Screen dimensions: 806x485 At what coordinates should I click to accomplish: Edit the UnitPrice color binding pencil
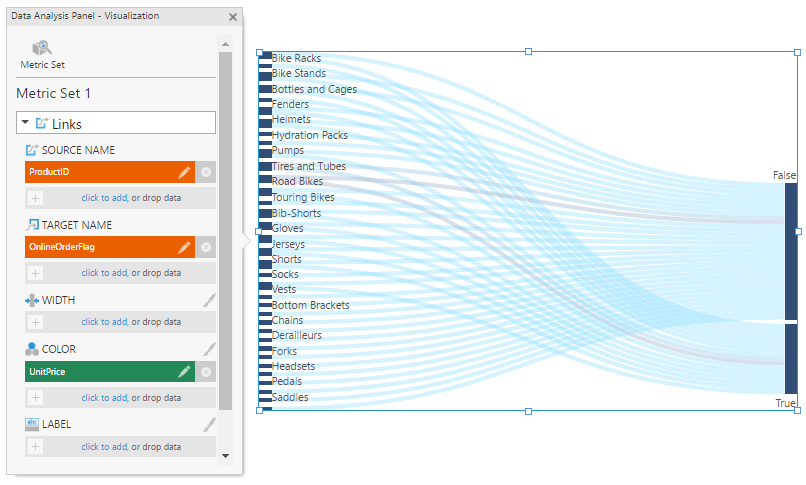[184, 371]
